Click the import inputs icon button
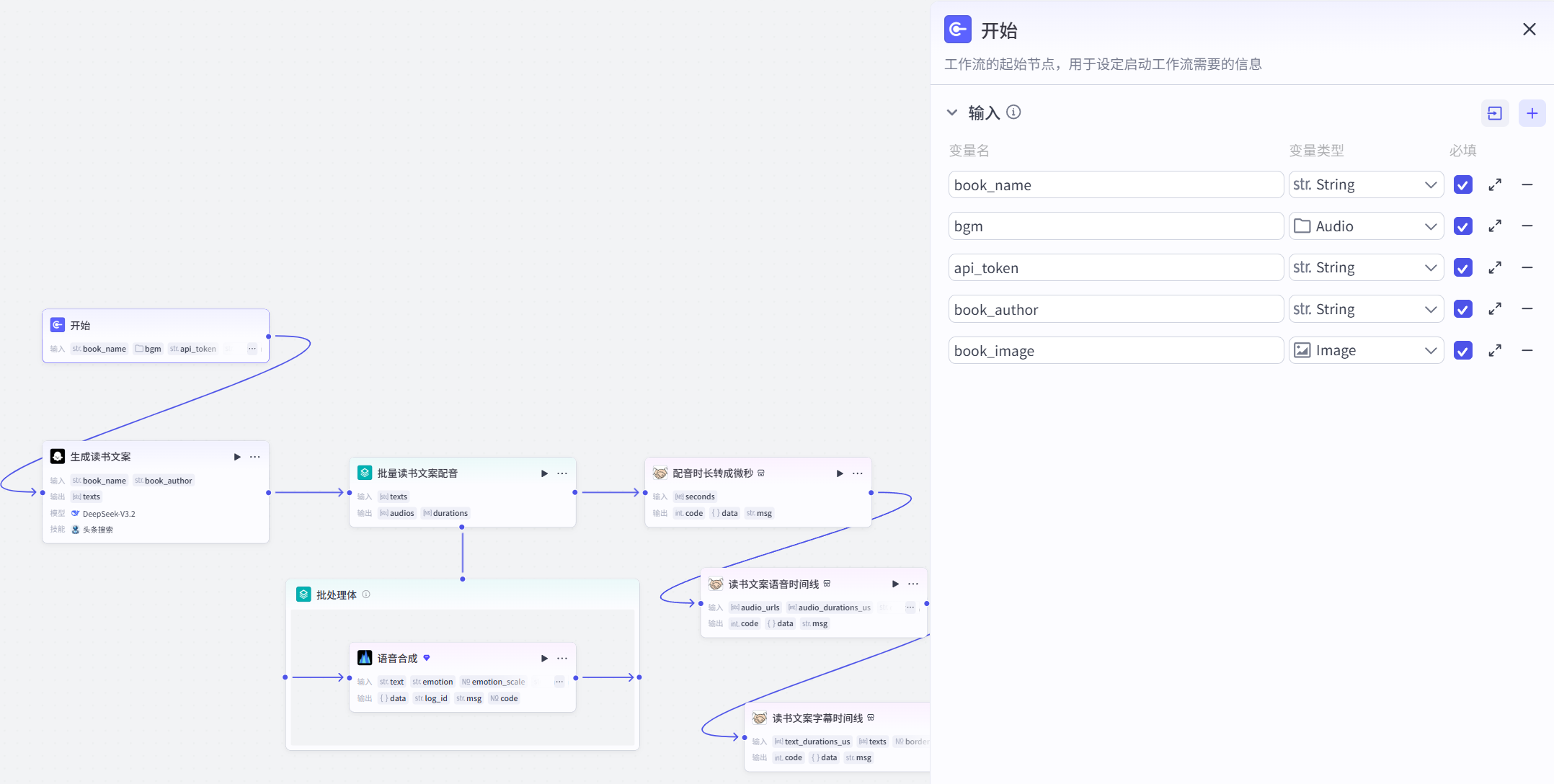The image size is (1554, 784). [1495, 113]
